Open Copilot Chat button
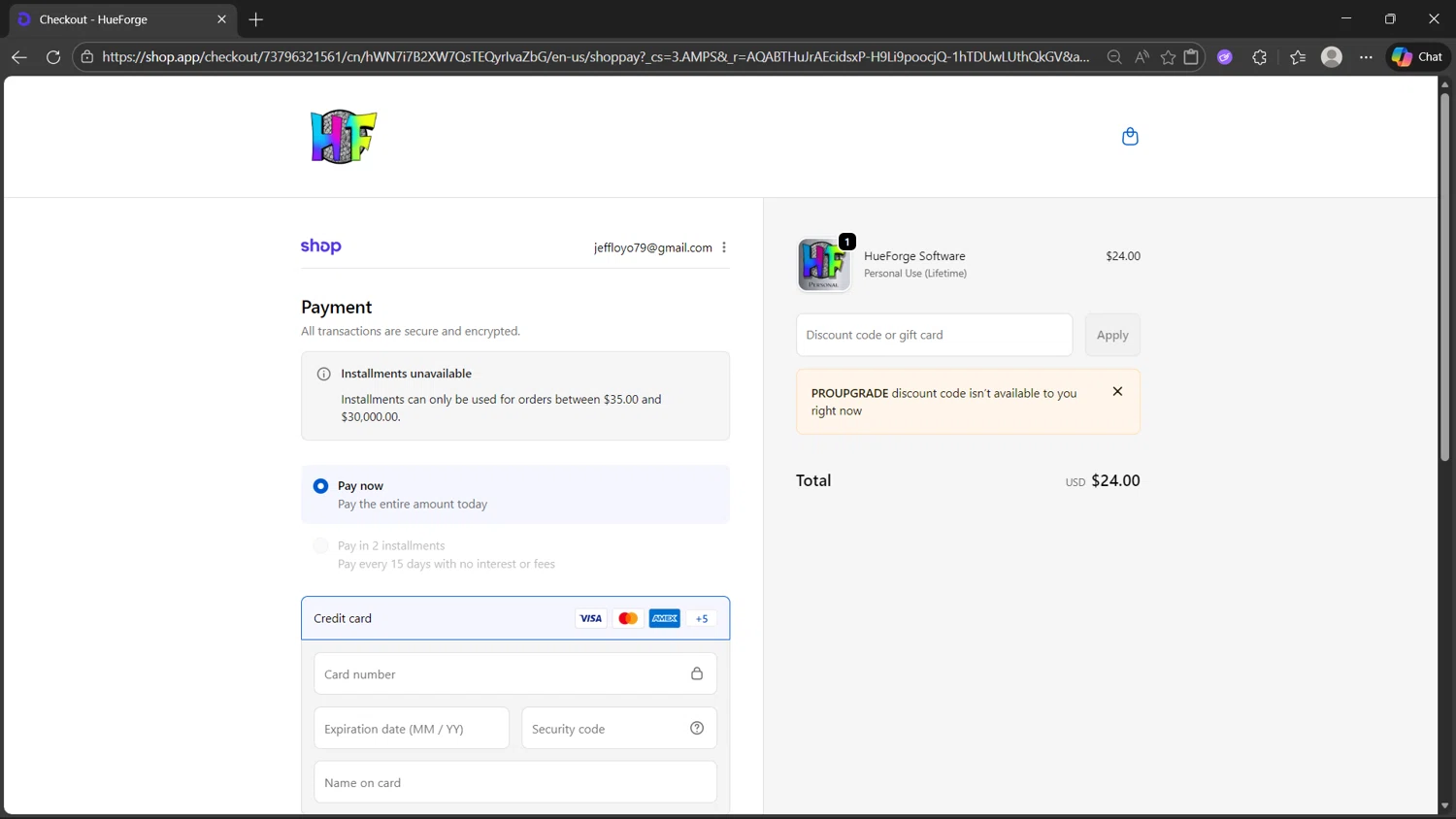This screenshot has width=1456, height=819. tap(1417, 57)
